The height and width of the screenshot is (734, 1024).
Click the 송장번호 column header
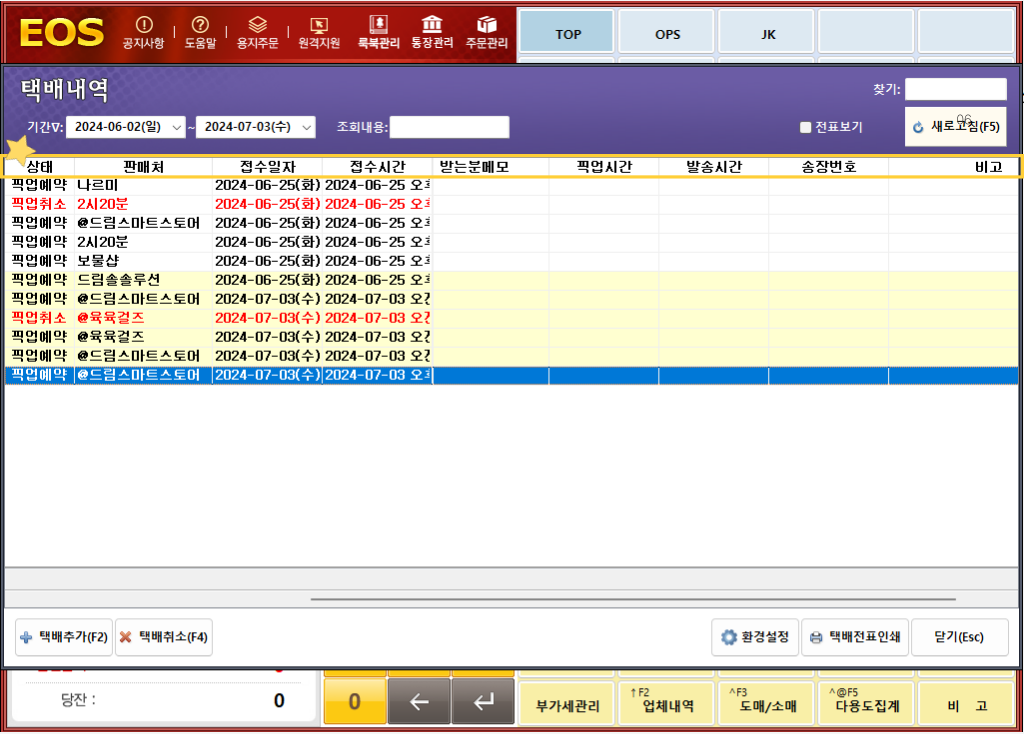coord(829,167)
